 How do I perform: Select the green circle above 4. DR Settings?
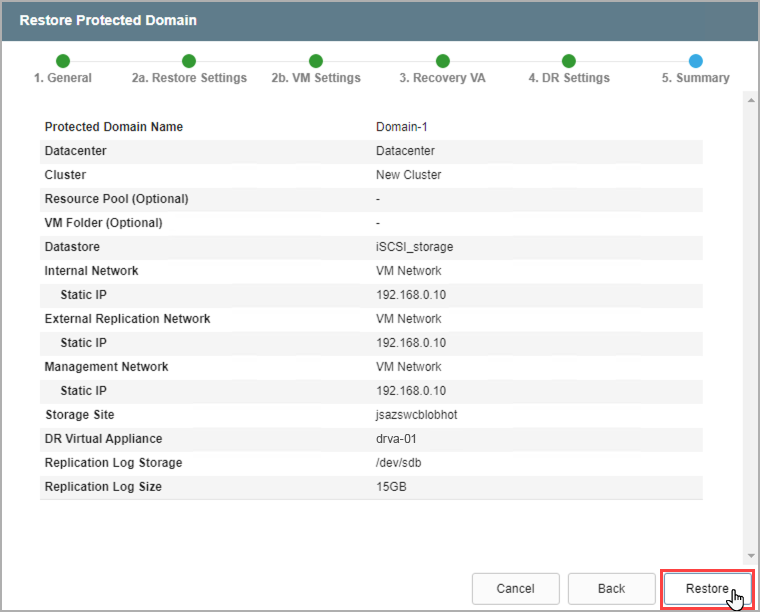click(x=569, y=61)
